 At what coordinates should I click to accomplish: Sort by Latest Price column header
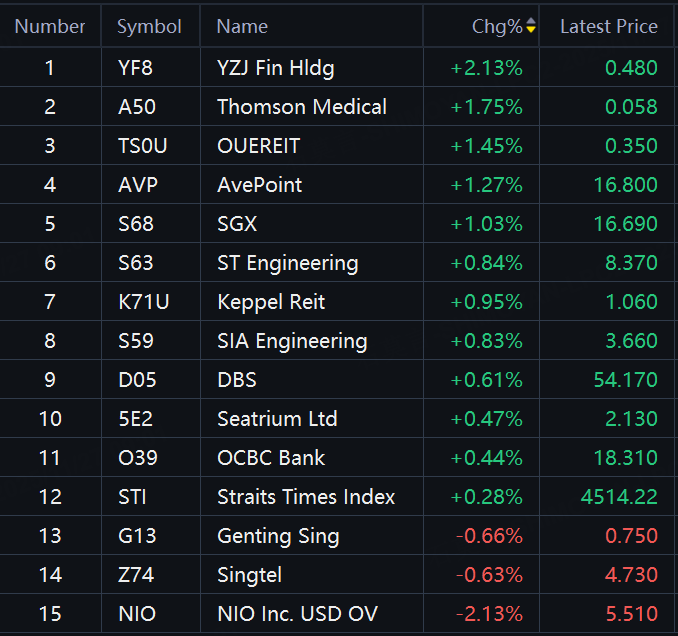point(608,27)
